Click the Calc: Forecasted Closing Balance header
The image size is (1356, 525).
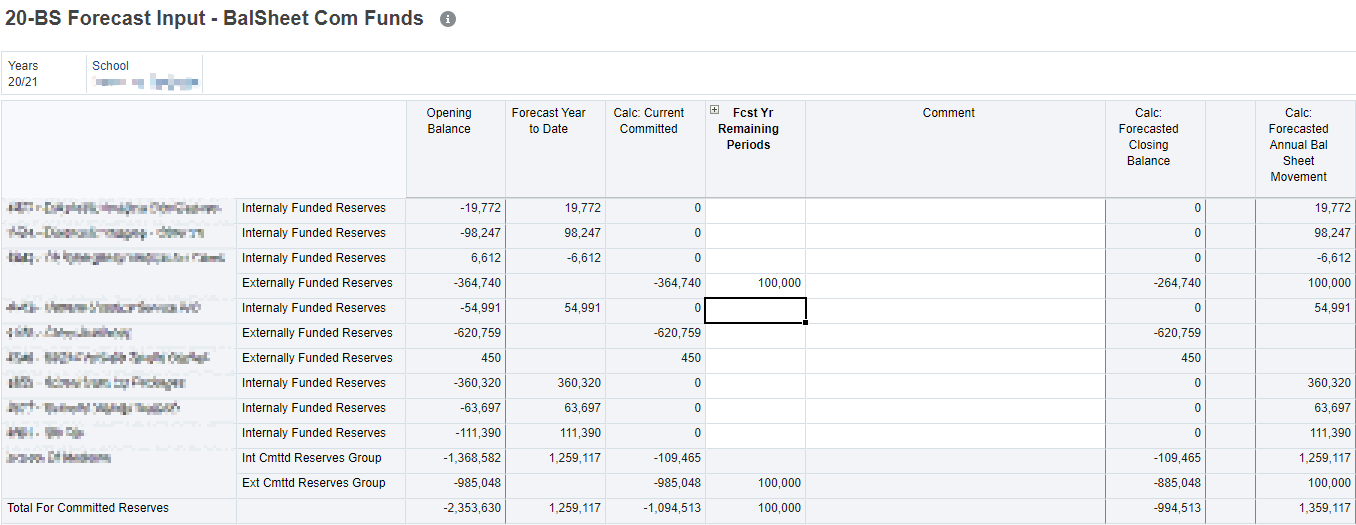(x=1148, y=137)
